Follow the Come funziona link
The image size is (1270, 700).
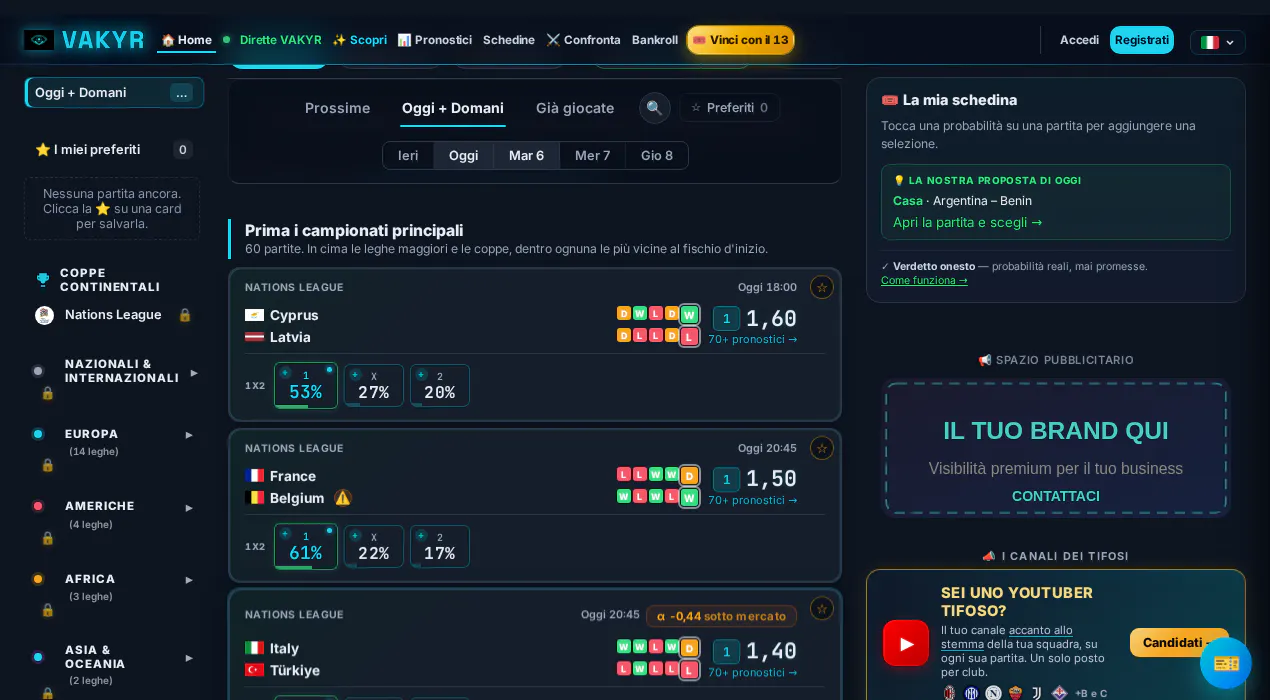tap(924, 281)
